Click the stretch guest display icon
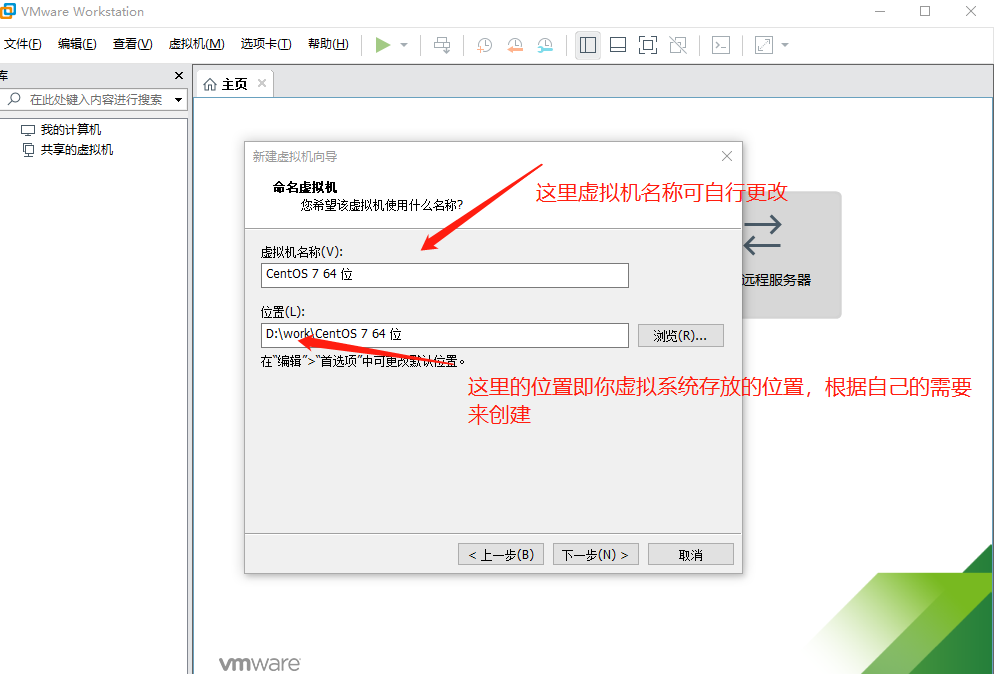 click(x=764, y=45)
